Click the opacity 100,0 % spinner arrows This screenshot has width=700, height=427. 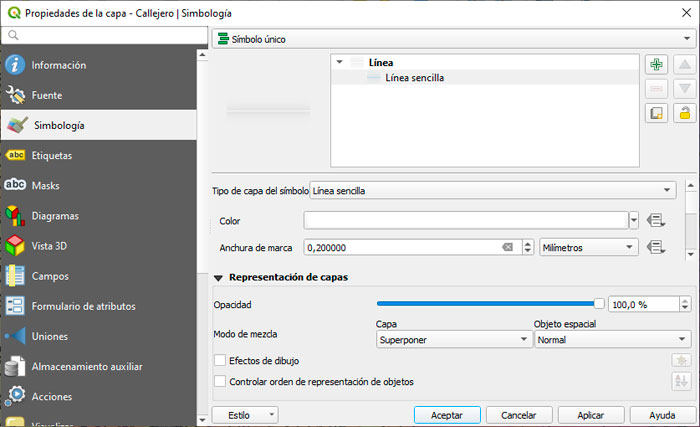pyautogui.click(x=685, y=304)
